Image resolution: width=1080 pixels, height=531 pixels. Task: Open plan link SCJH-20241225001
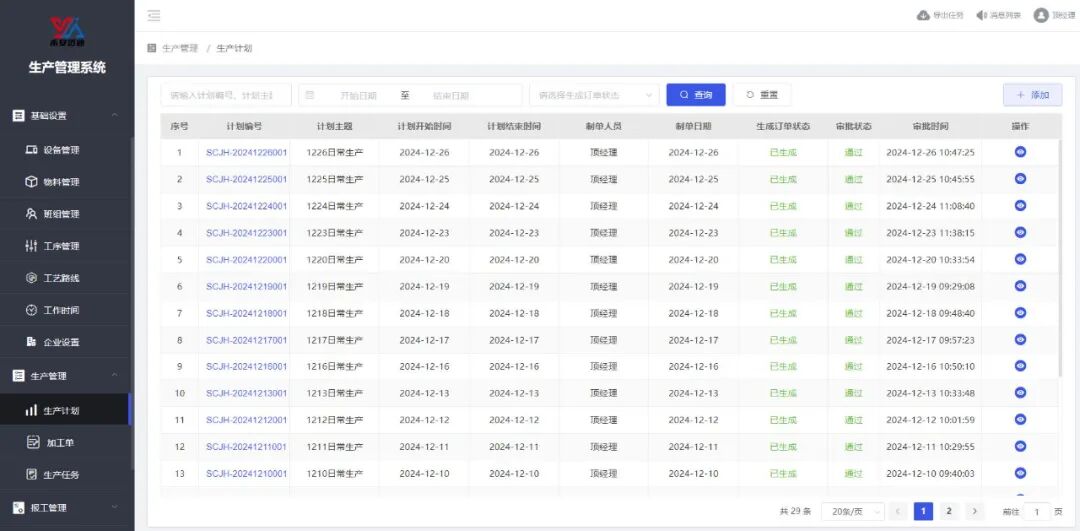(247, 179)
